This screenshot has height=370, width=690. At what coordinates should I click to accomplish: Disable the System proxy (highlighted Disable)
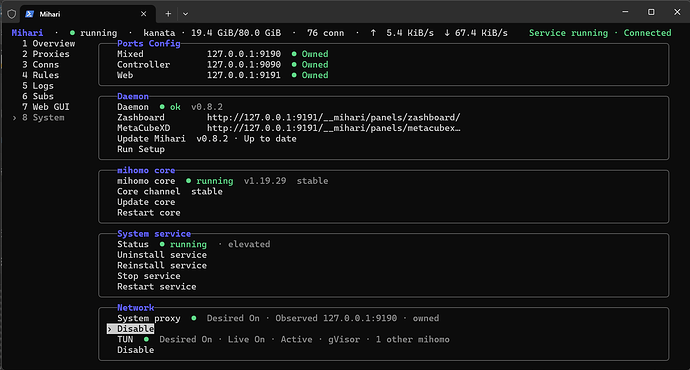click(131, 329)
